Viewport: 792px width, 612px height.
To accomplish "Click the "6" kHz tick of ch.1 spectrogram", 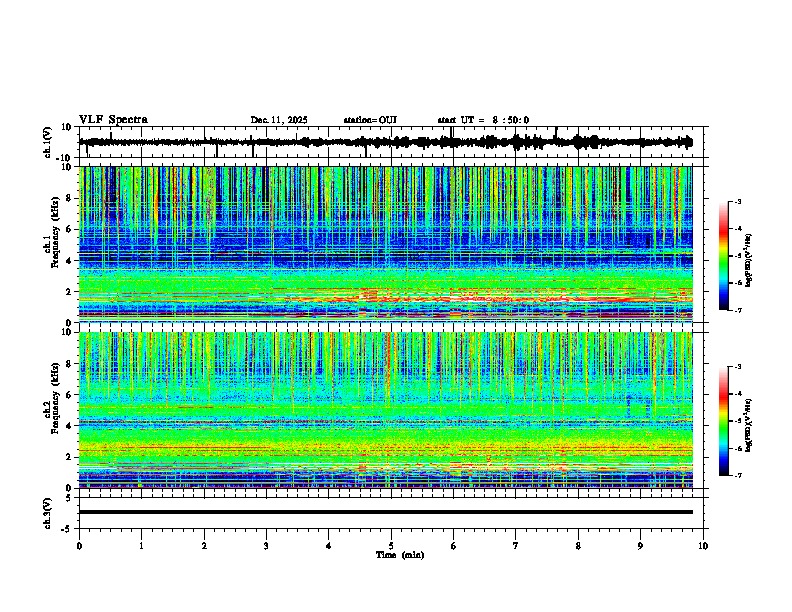I will pyautogui.click(x=70, y=230).
